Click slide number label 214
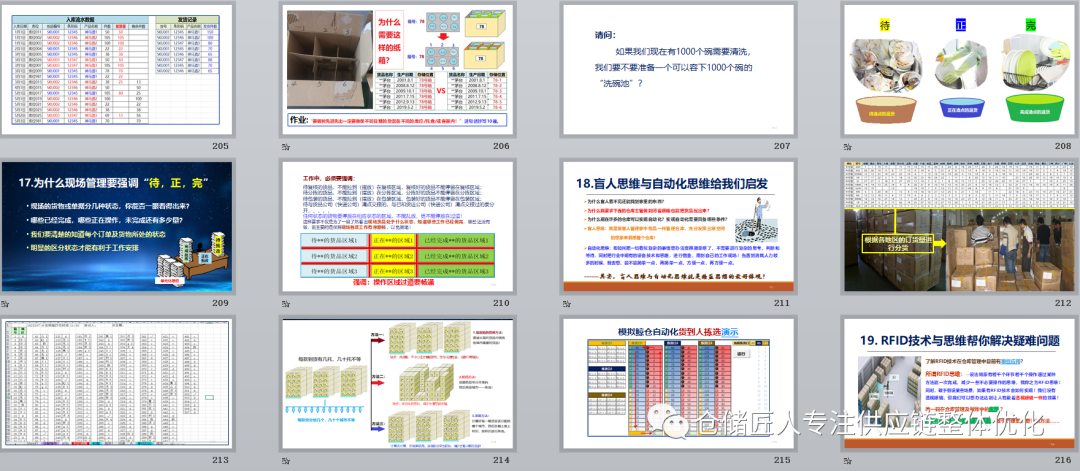Screen dimensions: 1080x471 (501, 460)
